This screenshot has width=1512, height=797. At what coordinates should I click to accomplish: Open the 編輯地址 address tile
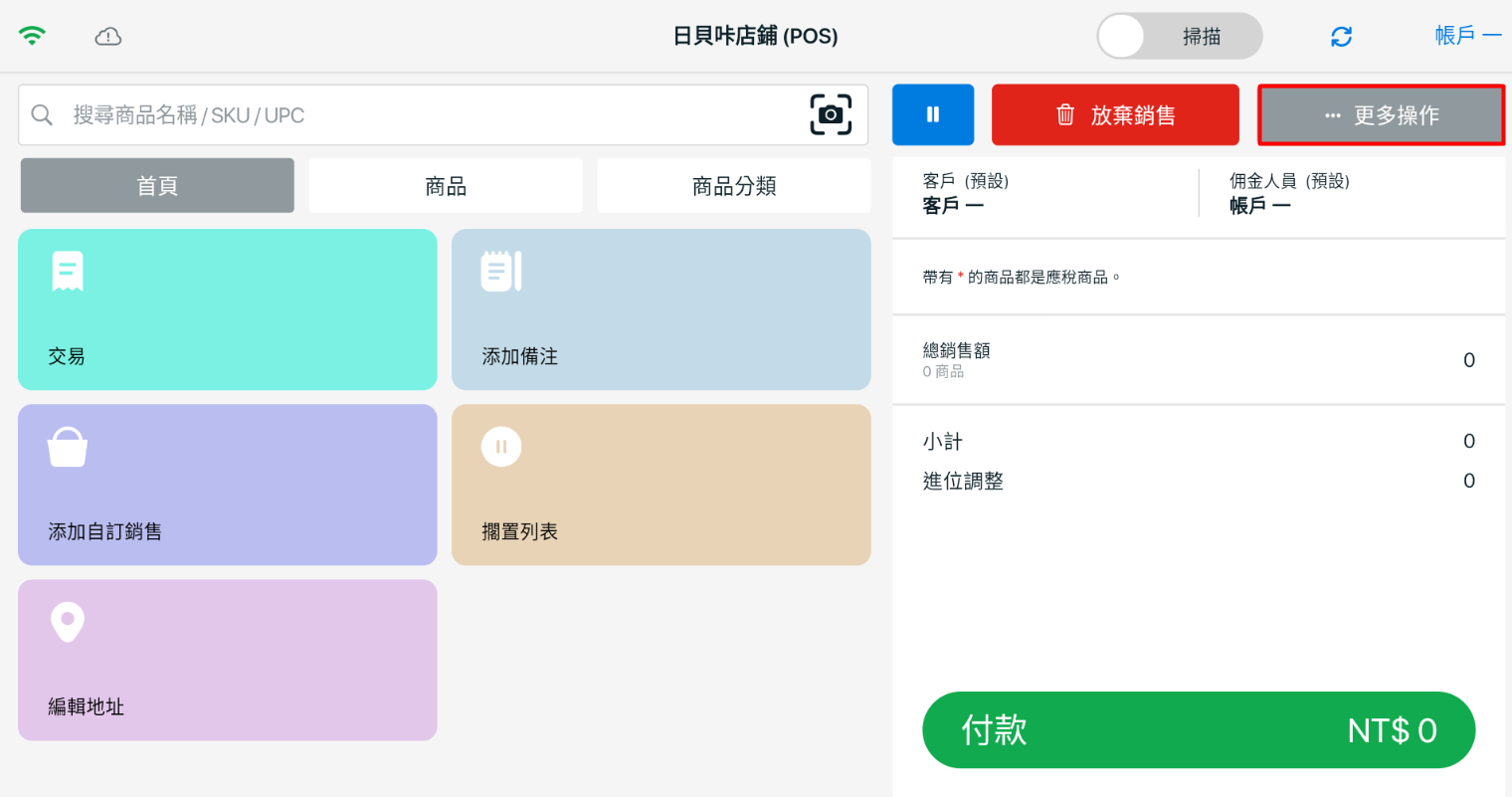(227, 660)
